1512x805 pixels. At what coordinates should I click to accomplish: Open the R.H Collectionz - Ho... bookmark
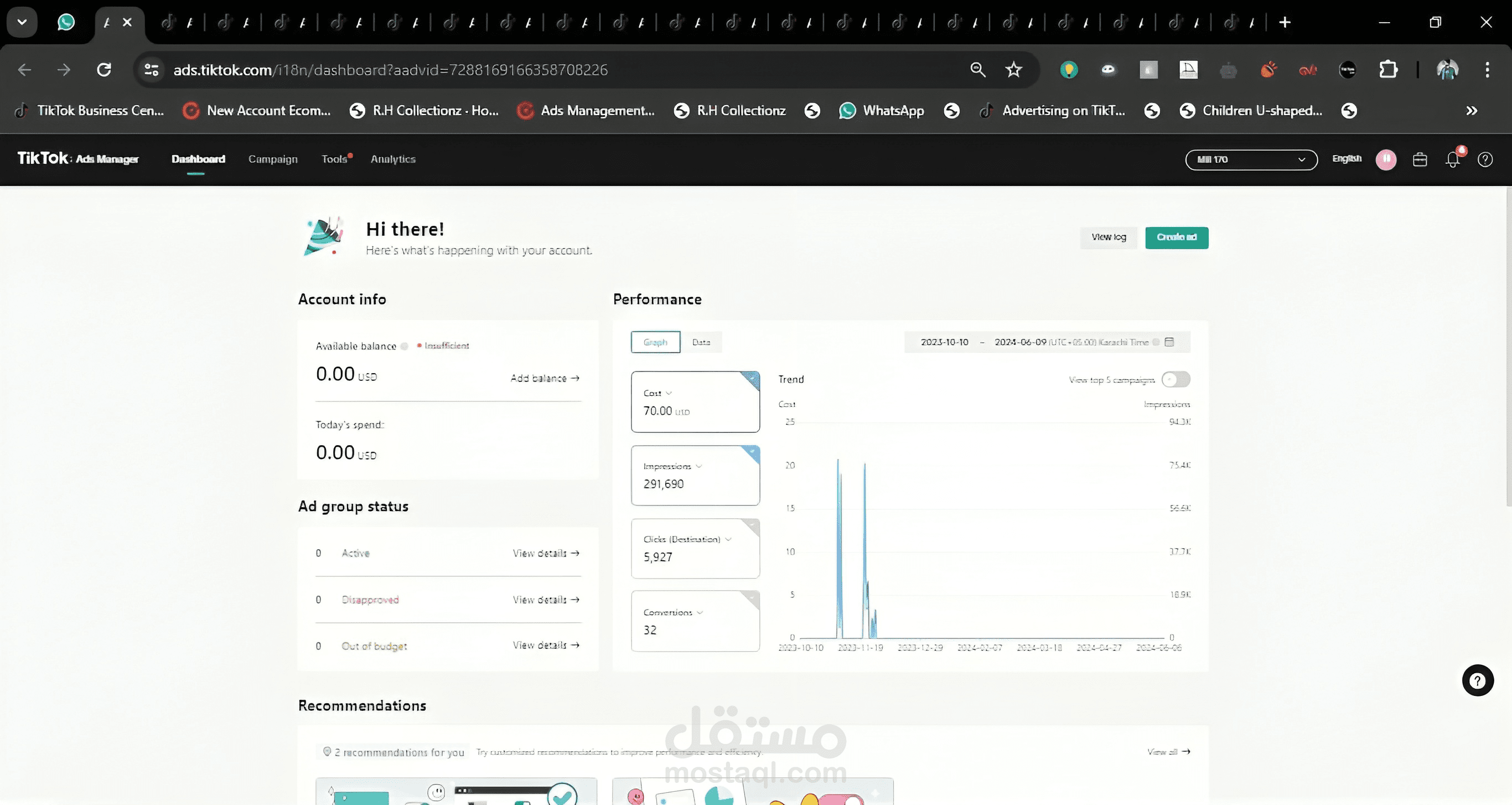tap(424, 110)
